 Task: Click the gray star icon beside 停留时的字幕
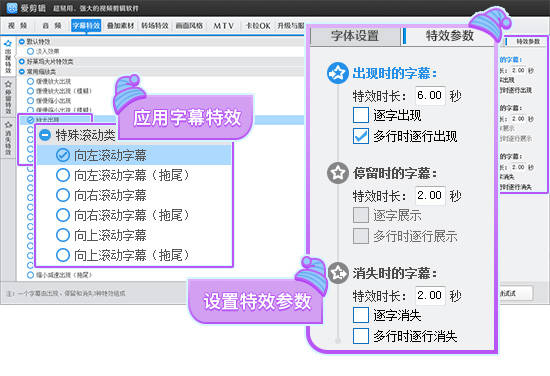click(x=338, y=173)
